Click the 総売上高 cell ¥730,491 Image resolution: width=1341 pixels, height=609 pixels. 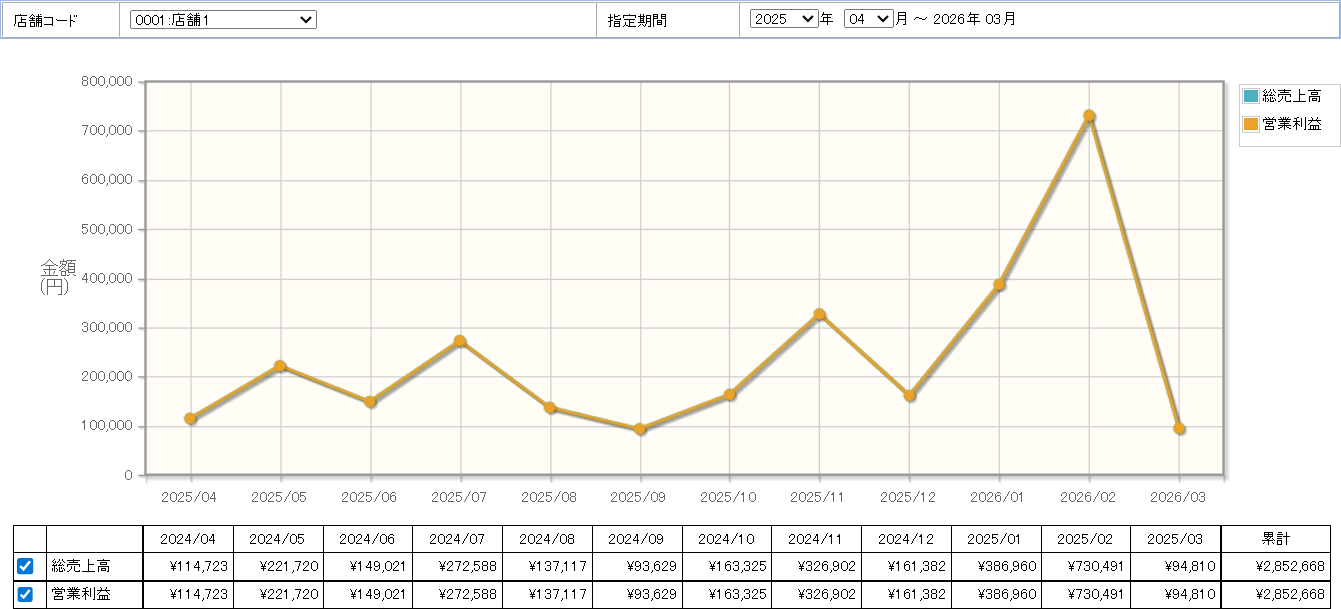point(1086,566)
